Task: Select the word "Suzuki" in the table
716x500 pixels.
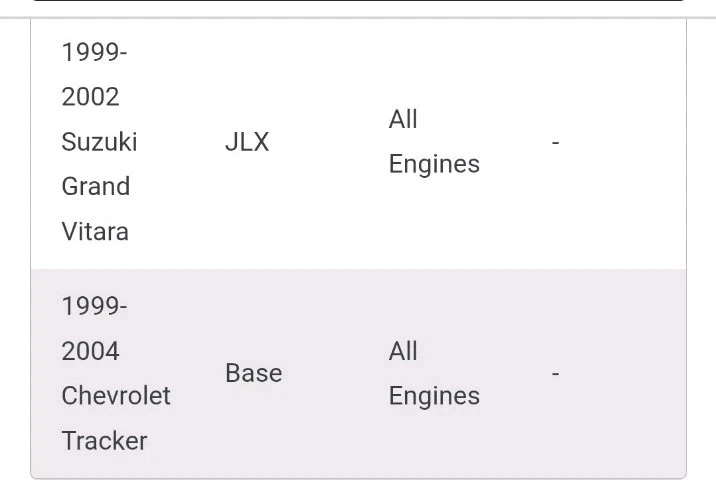Action: [99, 142]
